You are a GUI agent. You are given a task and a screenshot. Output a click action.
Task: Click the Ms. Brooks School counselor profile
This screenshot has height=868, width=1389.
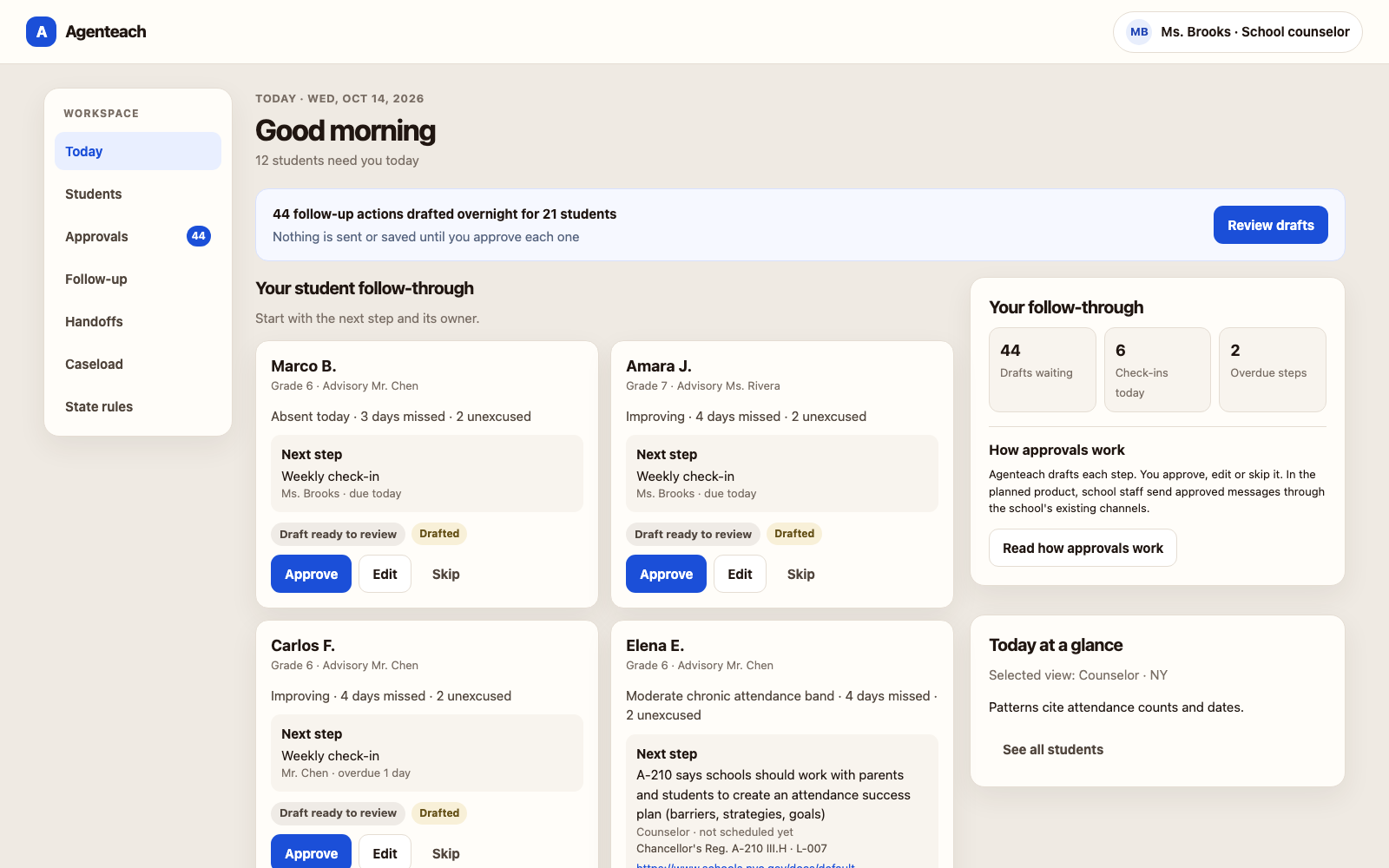[x=1237, y=32]
